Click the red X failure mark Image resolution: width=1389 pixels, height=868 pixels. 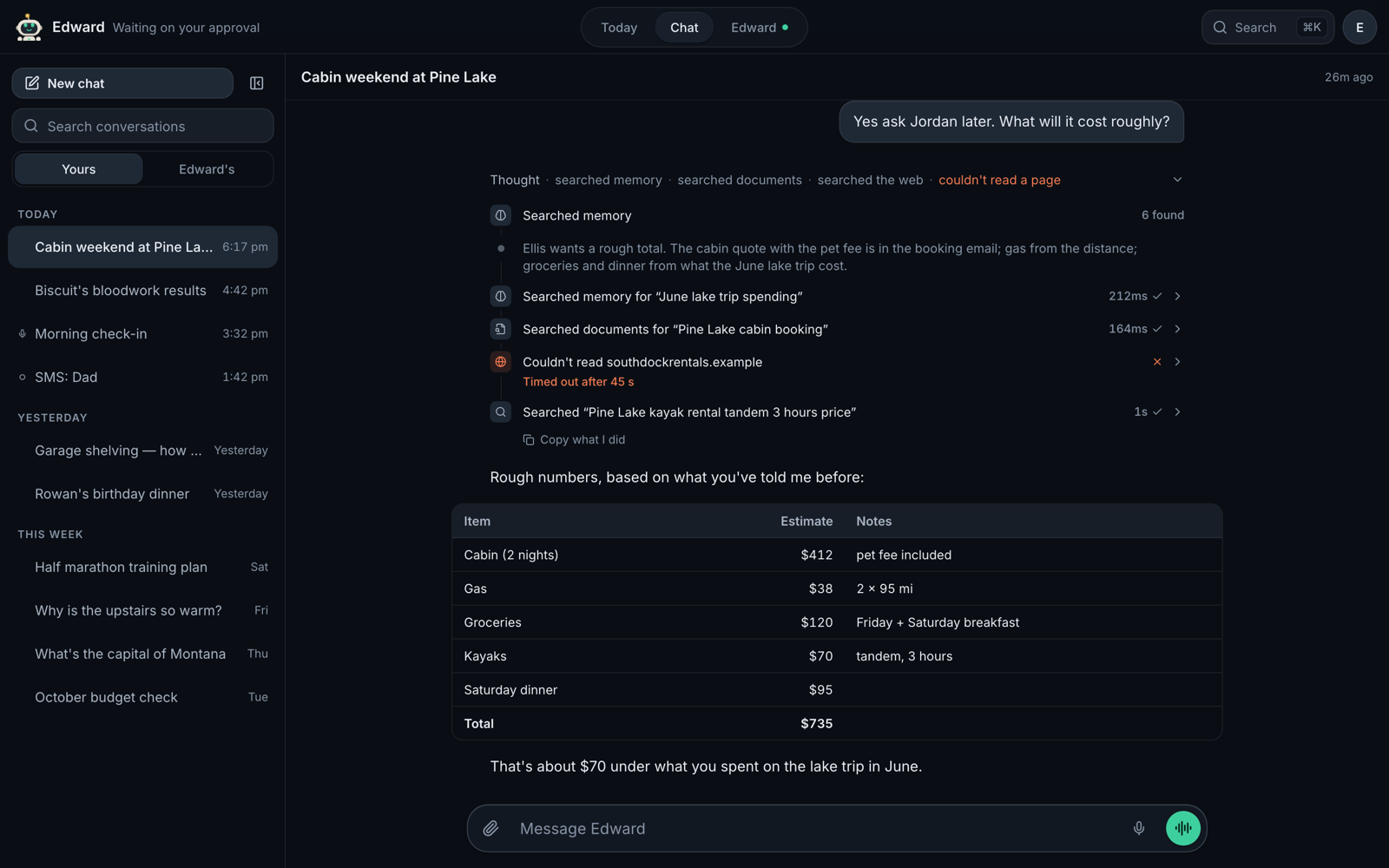(x=1156, y=362)
